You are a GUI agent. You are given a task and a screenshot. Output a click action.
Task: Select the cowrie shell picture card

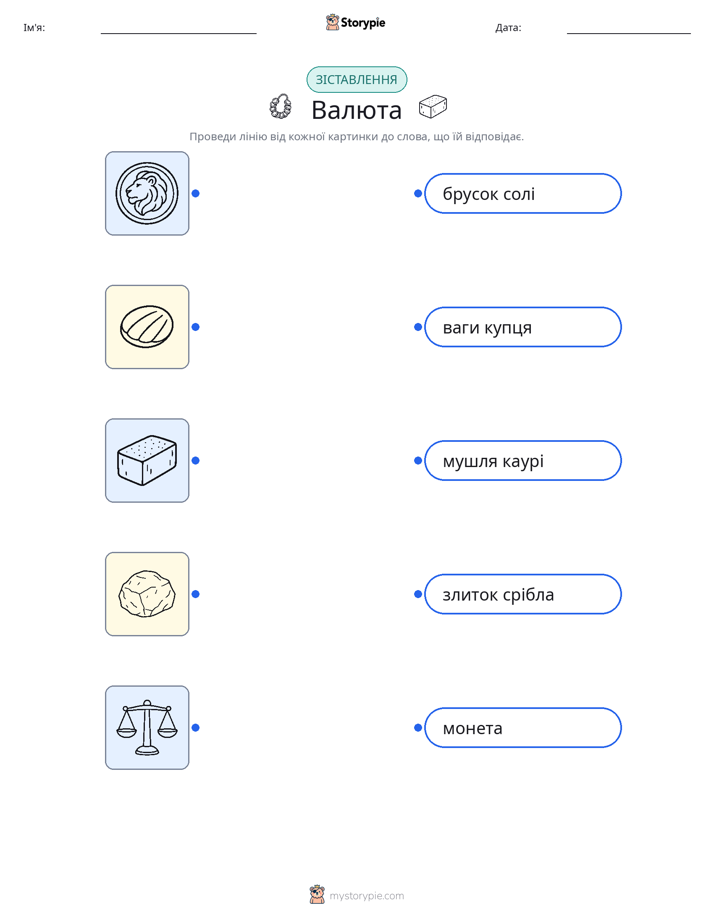[x=147, y=327]
